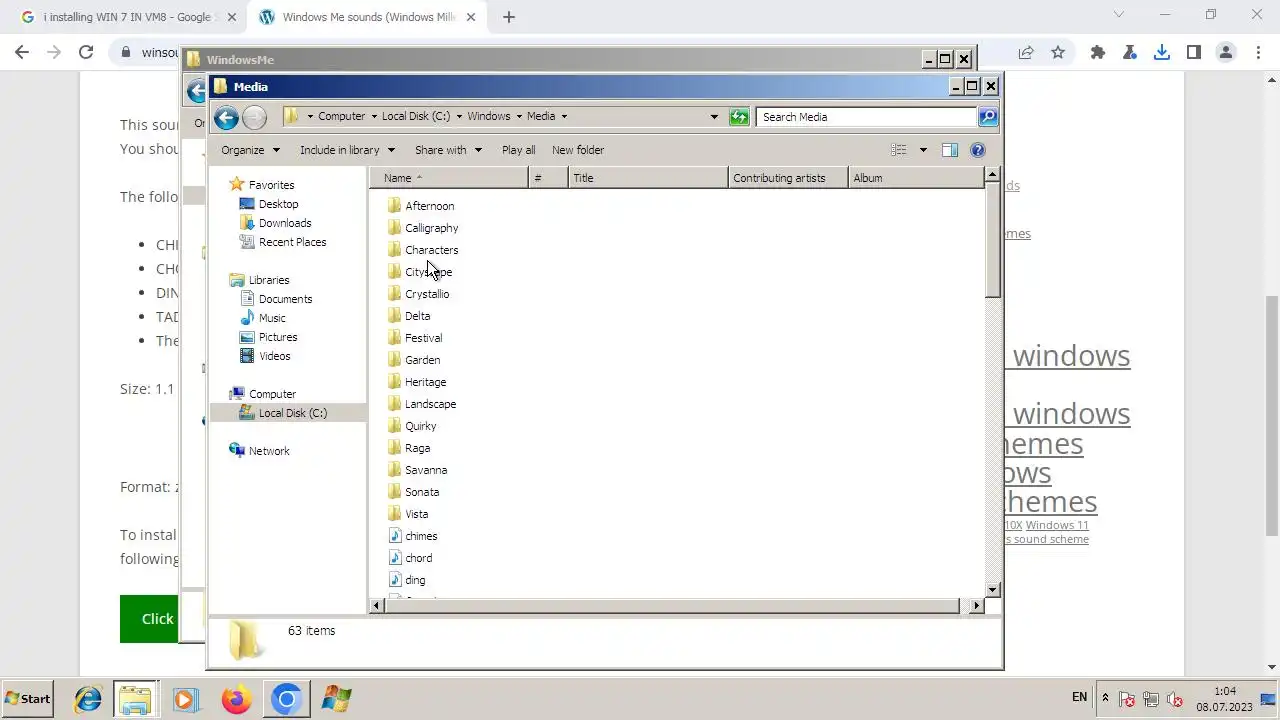
Task: Switch to Chrome taskbar icon
Action: (x=286, y=699)
